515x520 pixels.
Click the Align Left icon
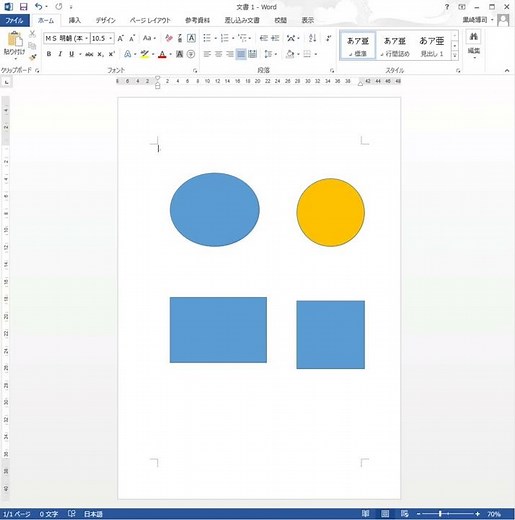(207, 54)
